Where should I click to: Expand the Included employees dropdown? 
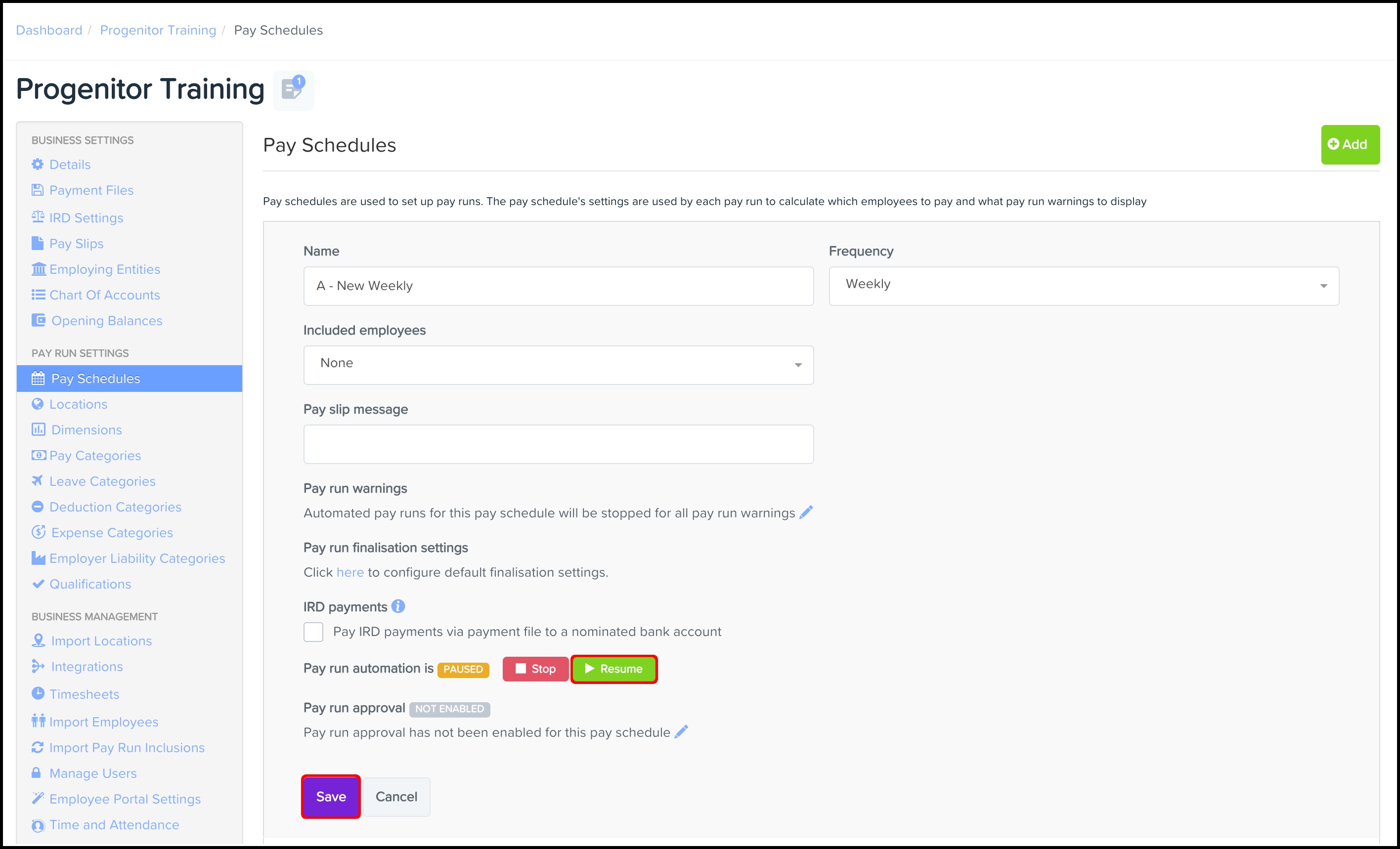pyautogui.click(x=558, y=365)
